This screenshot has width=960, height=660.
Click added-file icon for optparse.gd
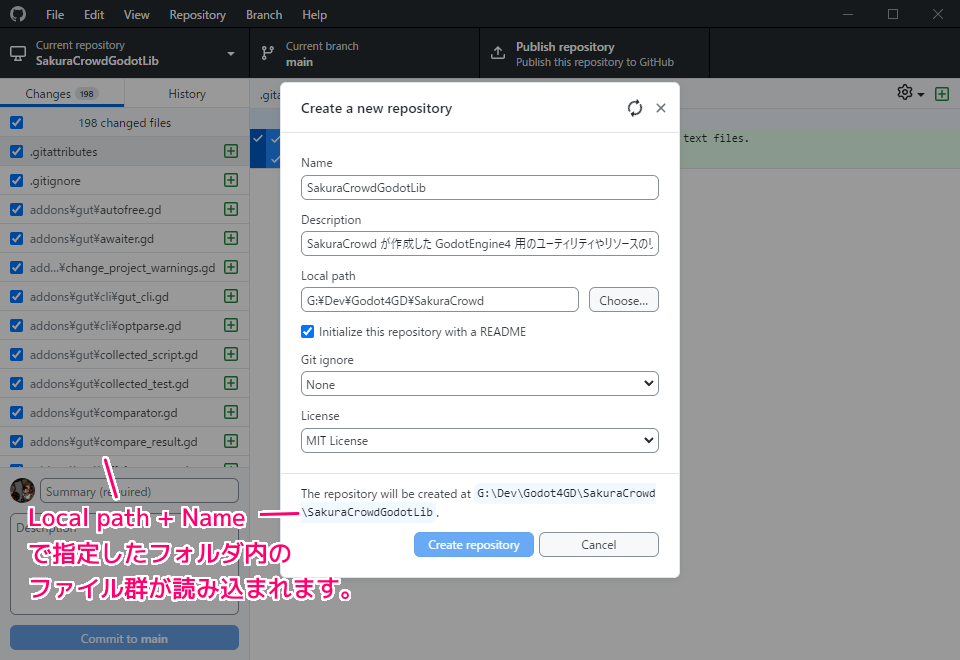[x=231, y=325]
